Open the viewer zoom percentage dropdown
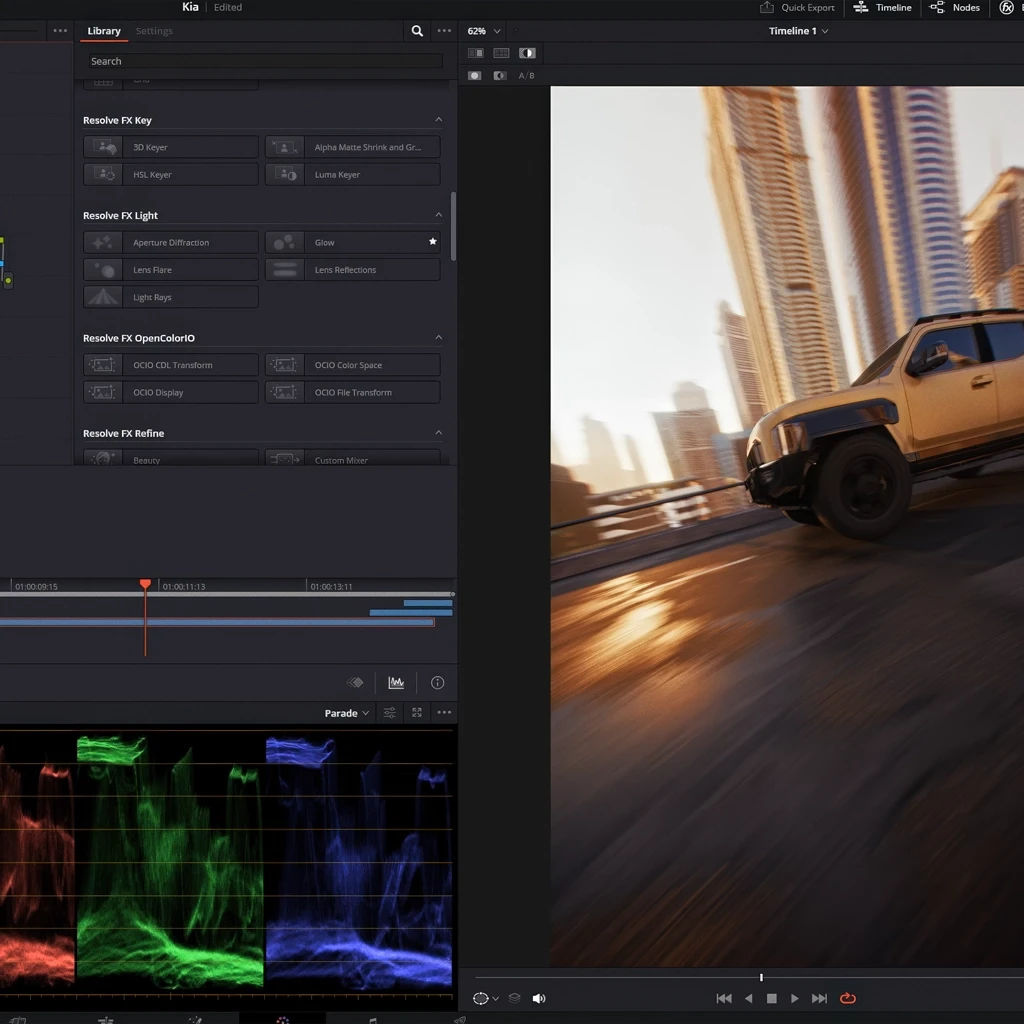Screen dimensions: 1024x1024 pyautogui.click(x=484, y=31)
